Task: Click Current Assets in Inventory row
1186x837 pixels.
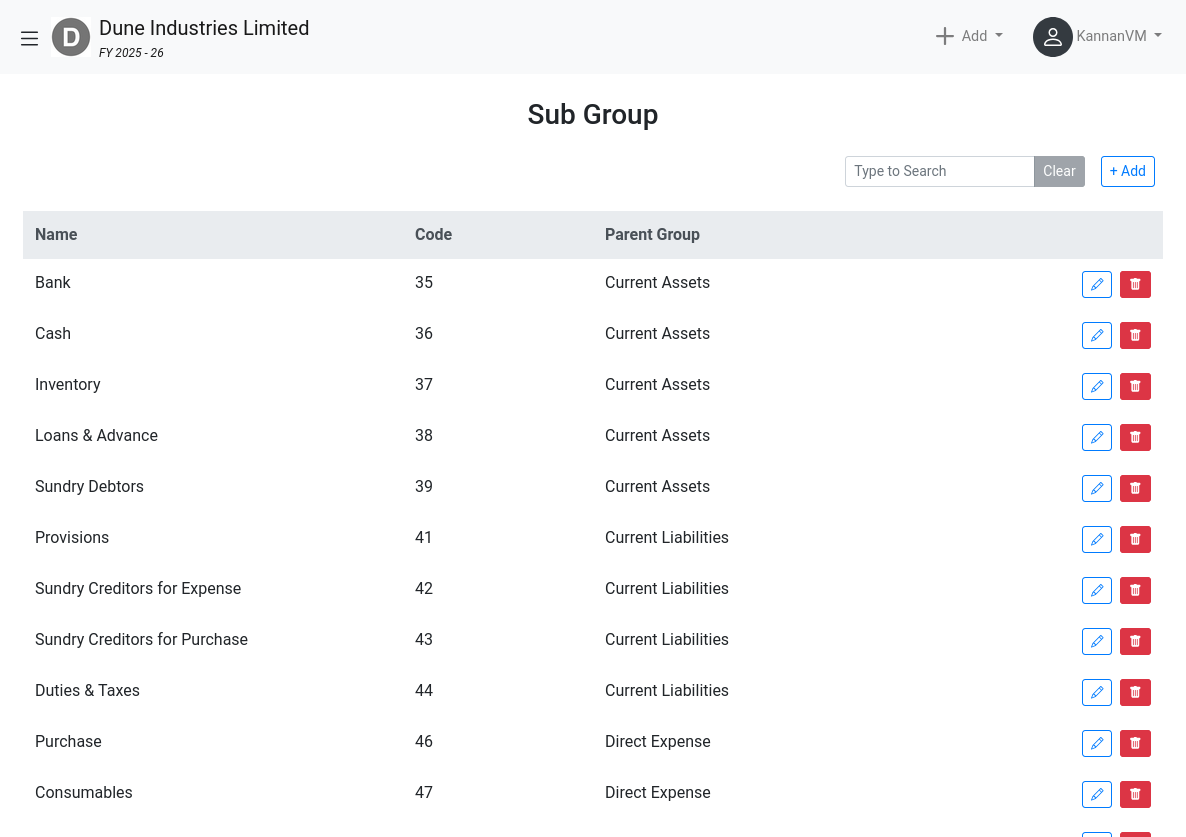Action: pos(657,385)
